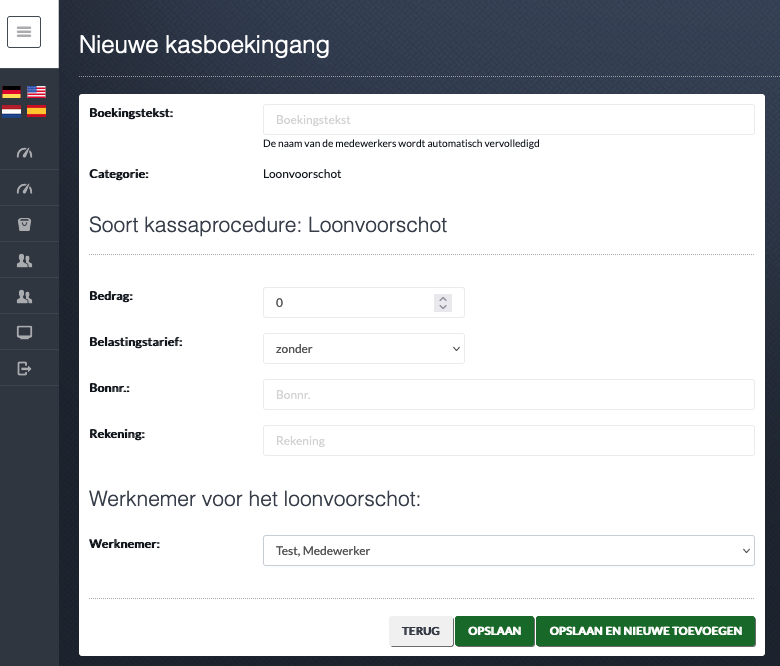Image resolution: width=780 pixels, height=666 pixels.
Task: Open the hamburger menu button
Action: point(24,32)
